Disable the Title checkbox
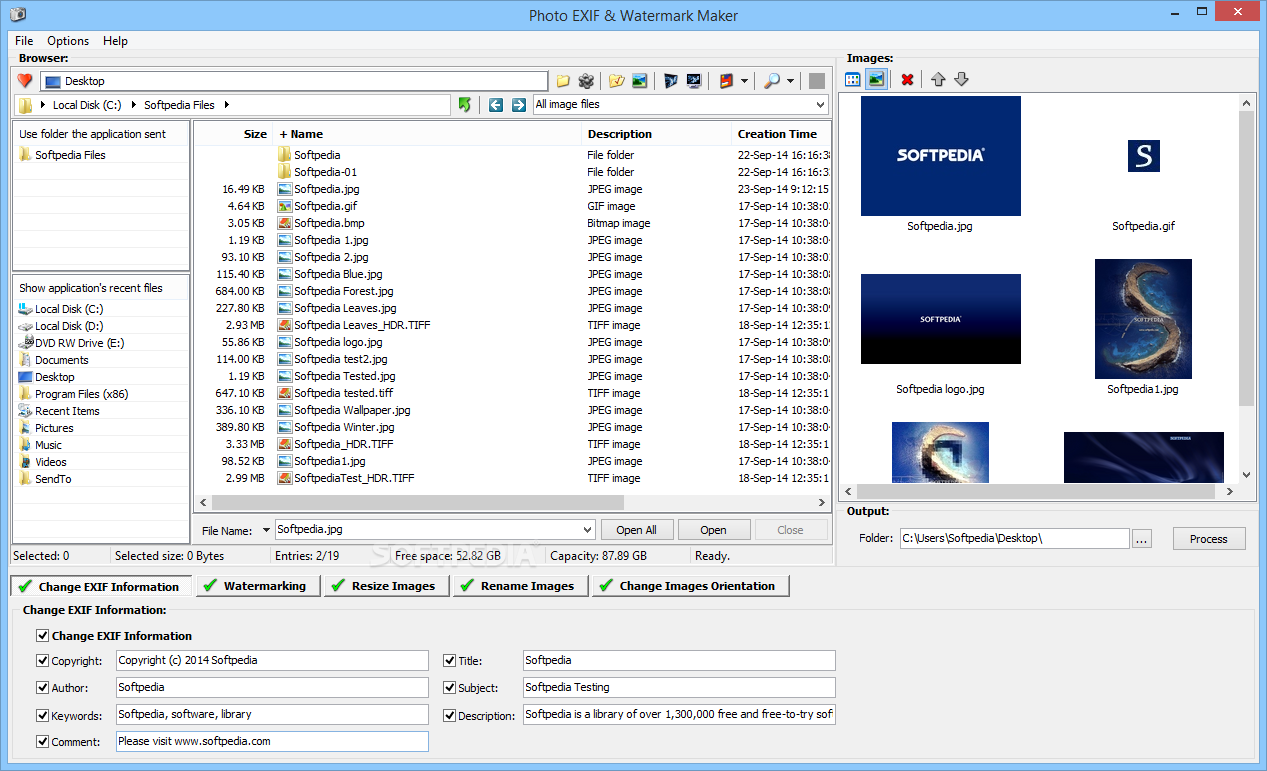The height and width of the screenshot is (771, 1267). click(x=449, y=660)
